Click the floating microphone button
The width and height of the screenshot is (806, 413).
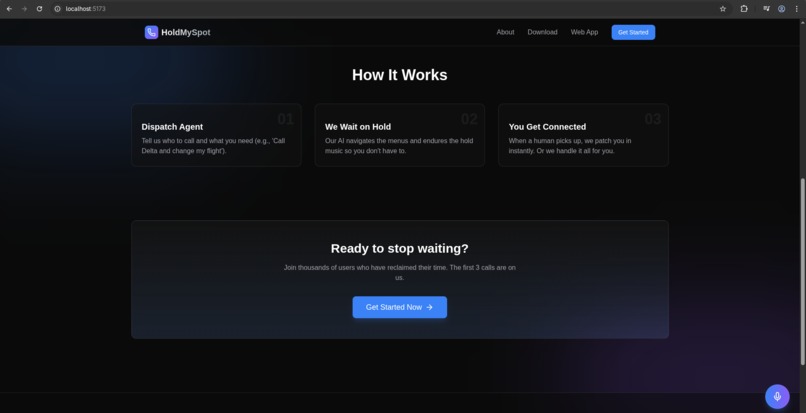(x=777, y=397)
